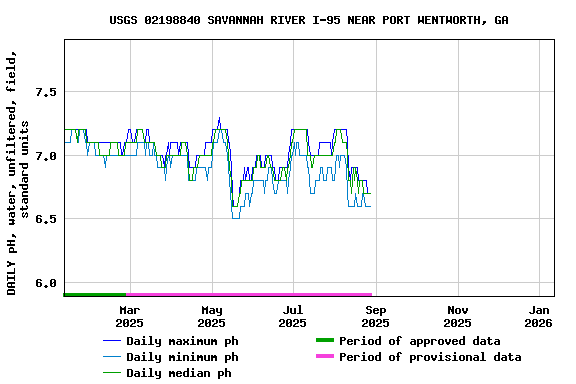Click the 7.3 pH peak in early May

point(219,118)
